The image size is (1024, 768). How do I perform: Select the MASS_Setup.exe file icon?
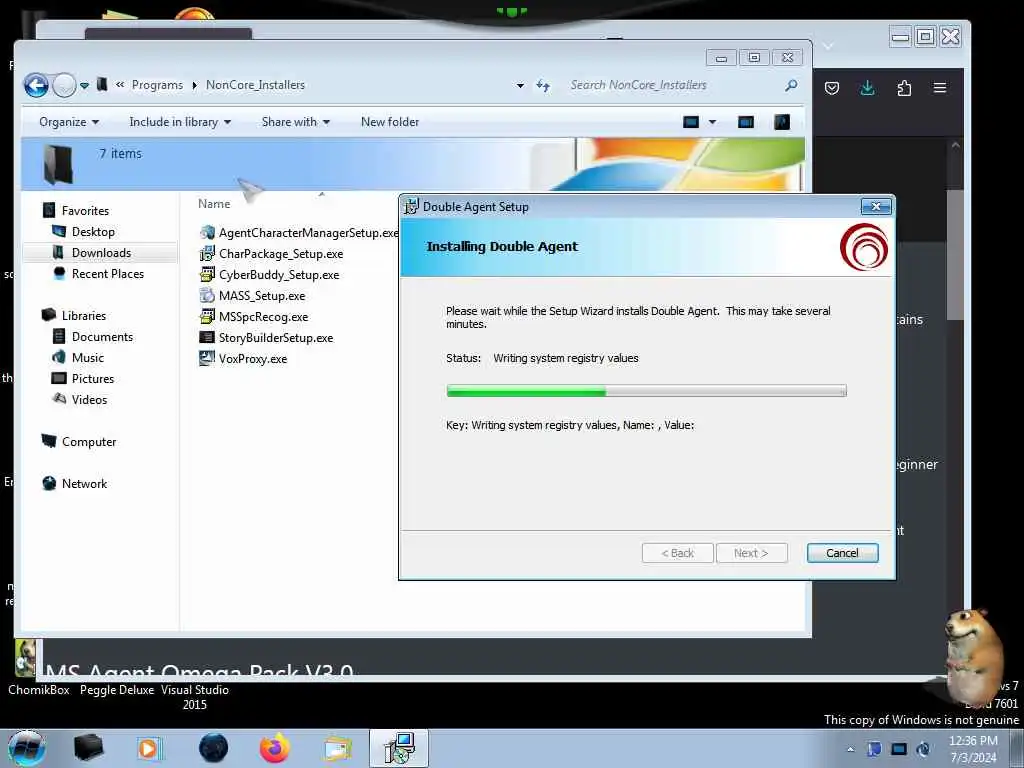tap(207, 295)
